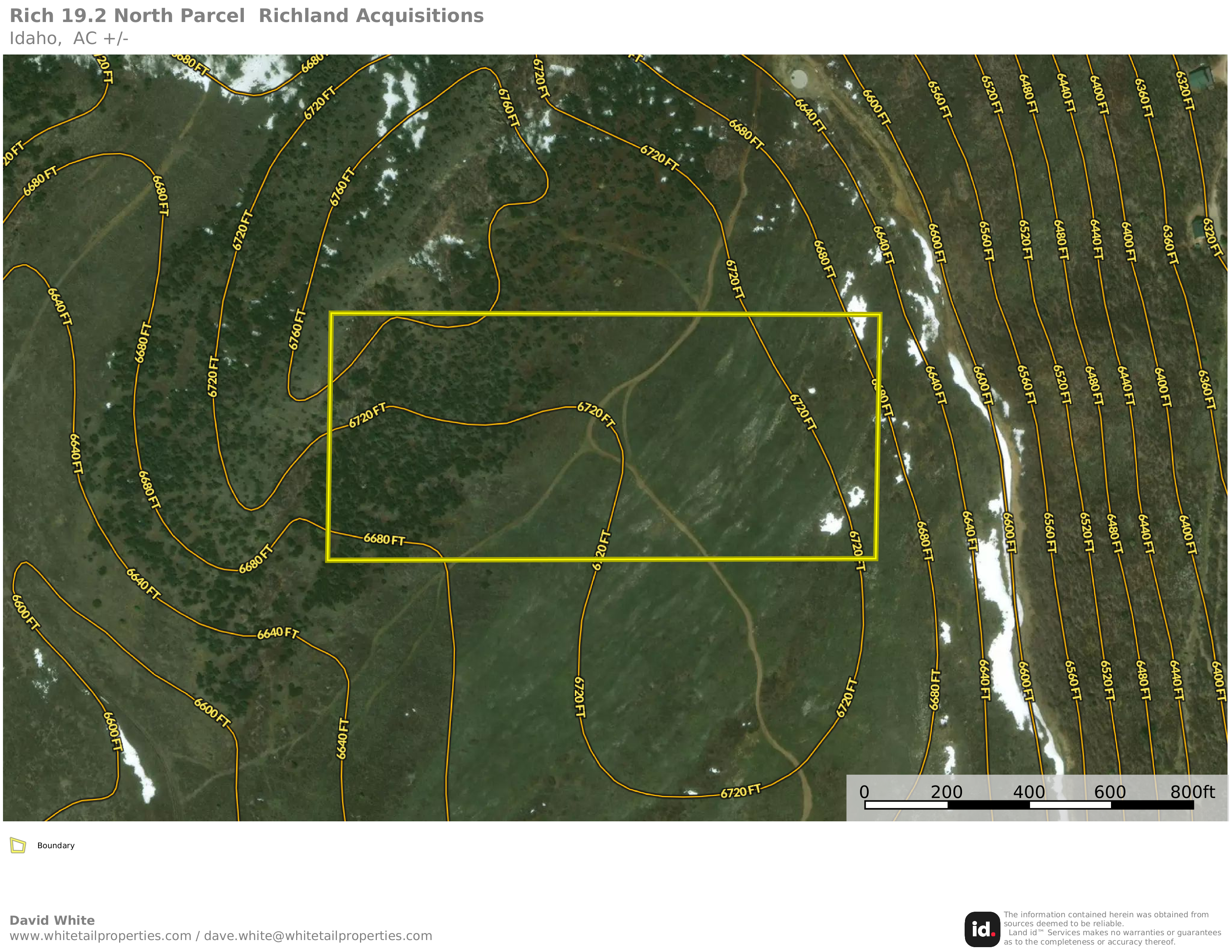
Task: Click the dave.white email address text
Action: click(317, 936)
